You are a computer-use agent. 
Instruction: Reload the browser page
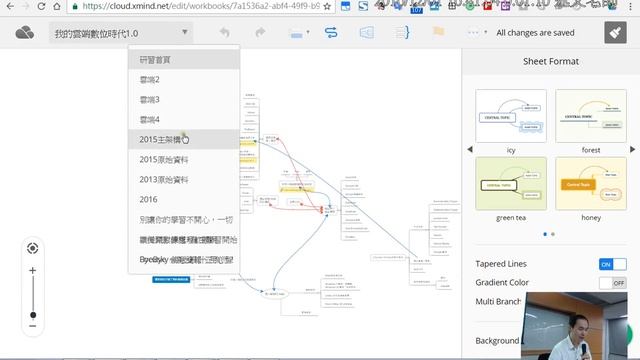(x=41, y=6)
